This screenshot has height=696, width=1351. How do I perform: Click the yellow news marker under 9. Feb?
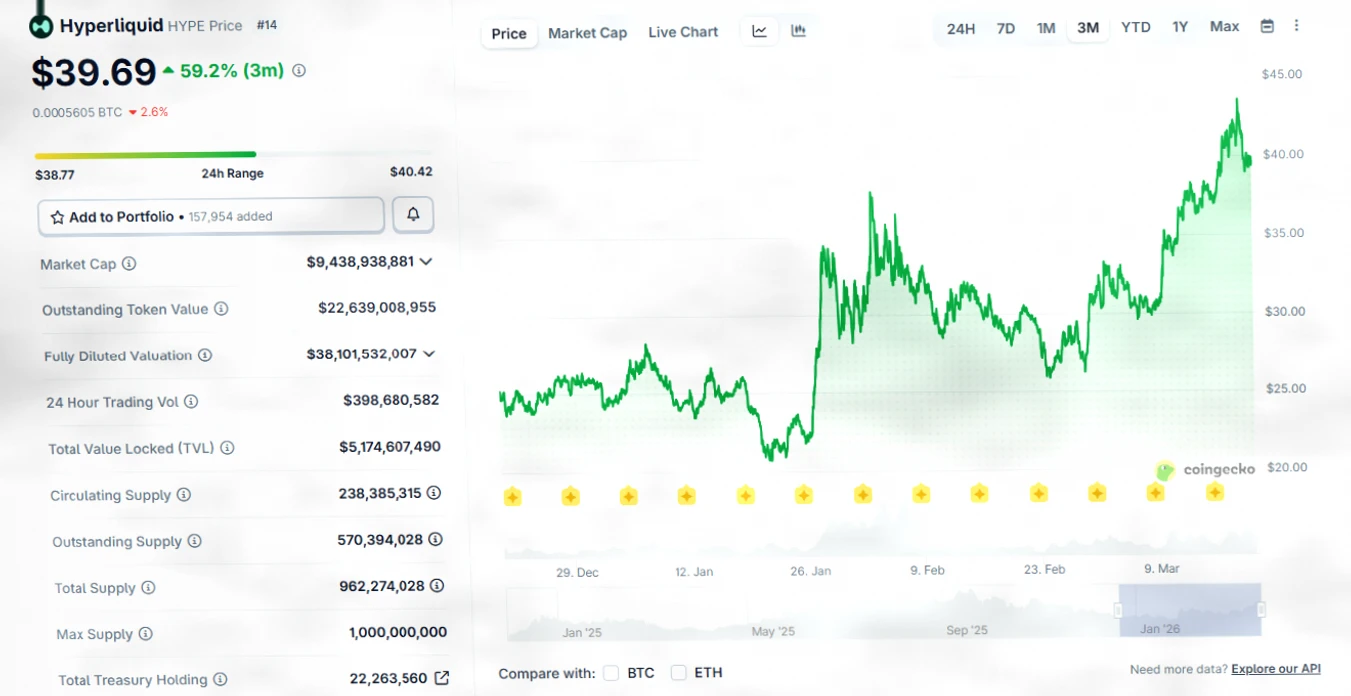[x=921, y=494]
